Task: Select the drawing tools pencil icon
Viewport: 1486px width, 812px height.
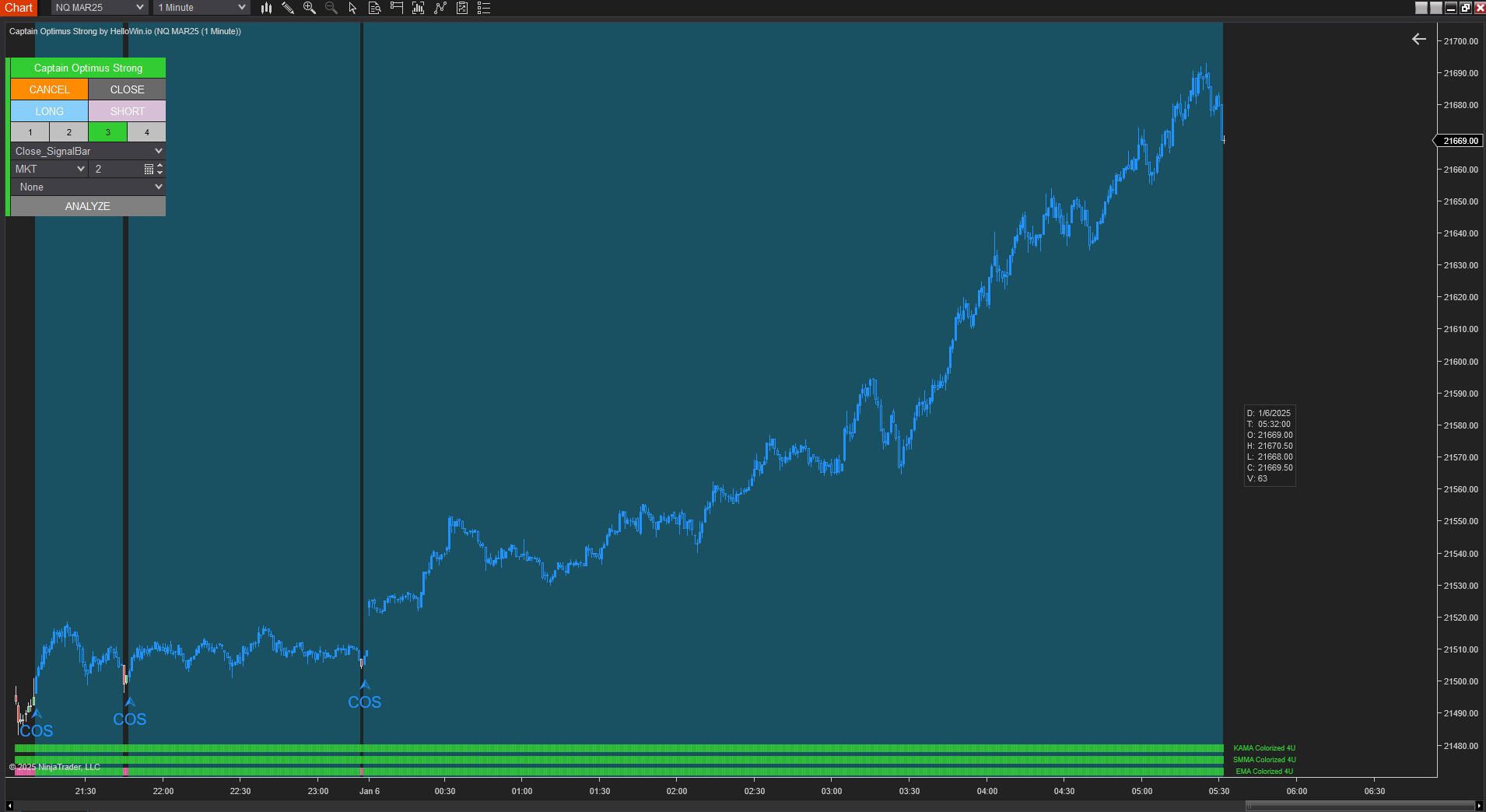Action: tap(288, 8)
